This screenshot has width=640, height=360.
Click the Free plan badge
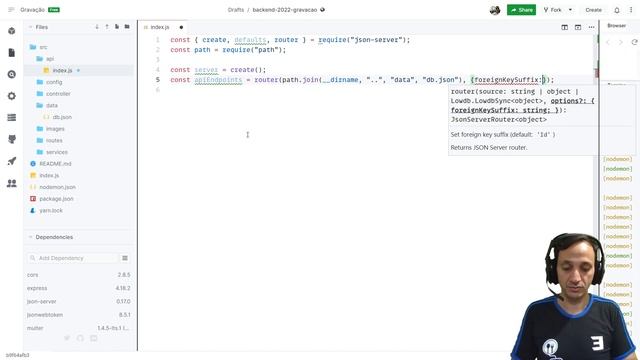(54, 10)
